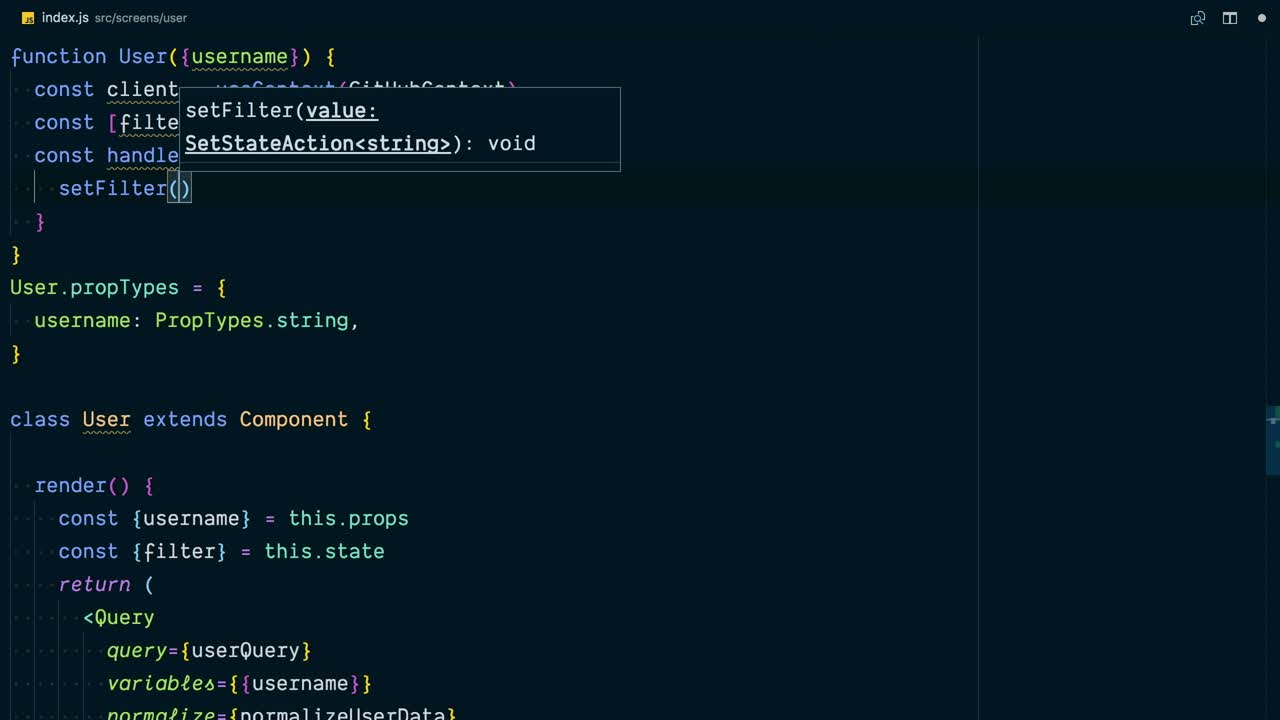Click User.propTypes in the code
This screenshot has height=720, width=1280.
95,288
